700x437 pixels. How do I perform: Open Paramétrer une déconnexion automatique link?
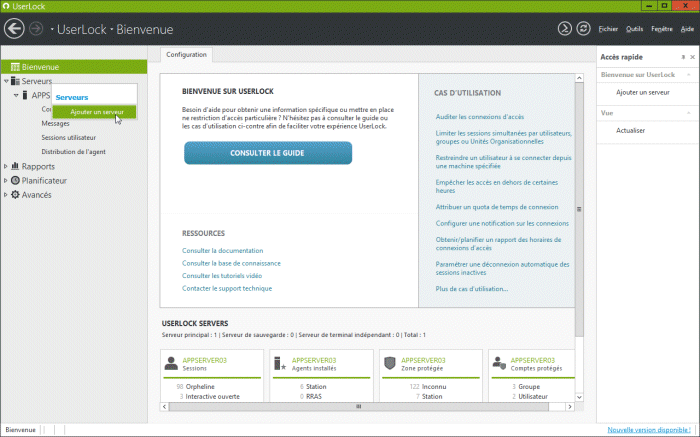tap(502, 268)
